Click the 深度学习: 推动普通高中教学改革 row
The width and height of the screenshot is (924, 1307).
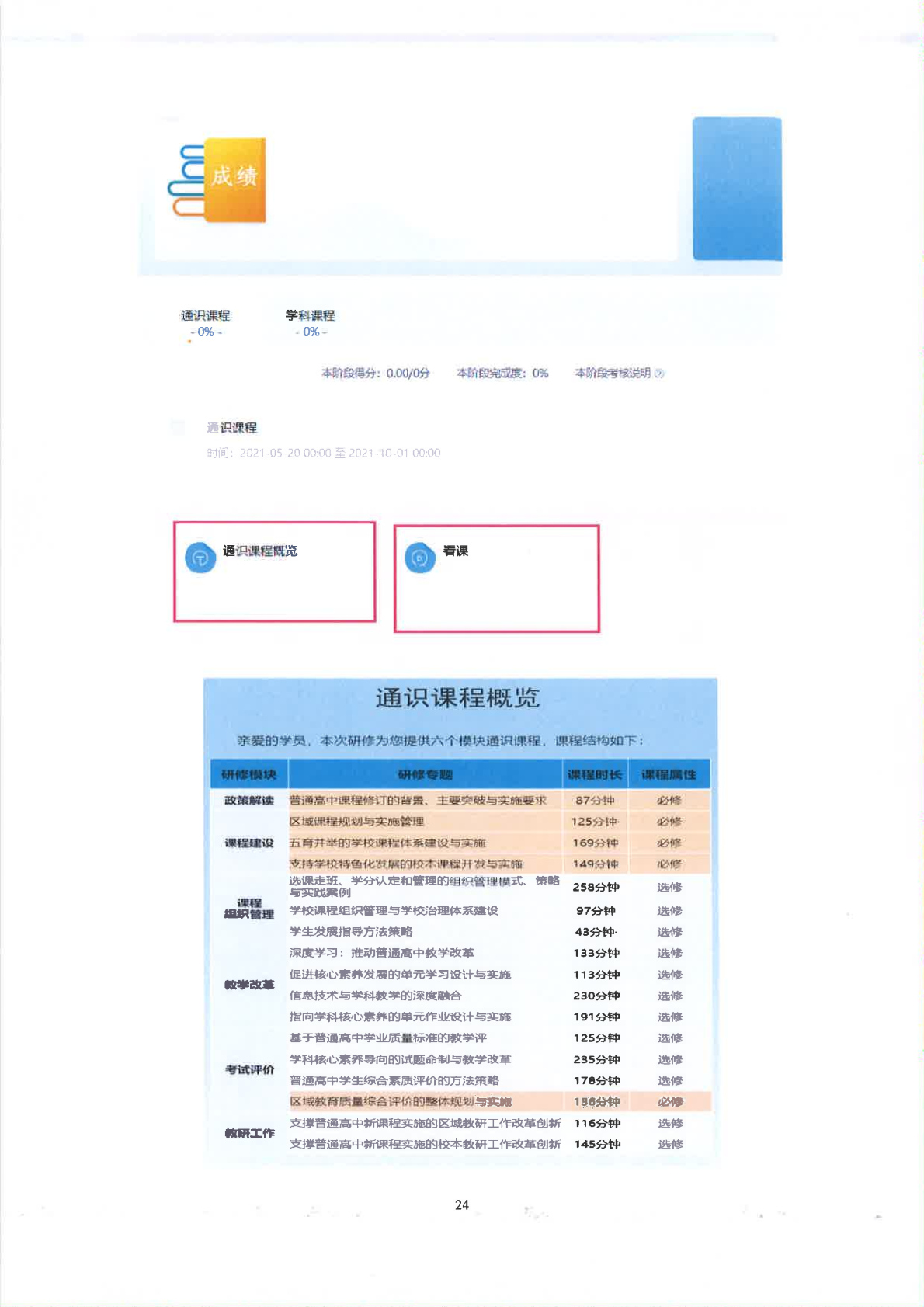499,953
